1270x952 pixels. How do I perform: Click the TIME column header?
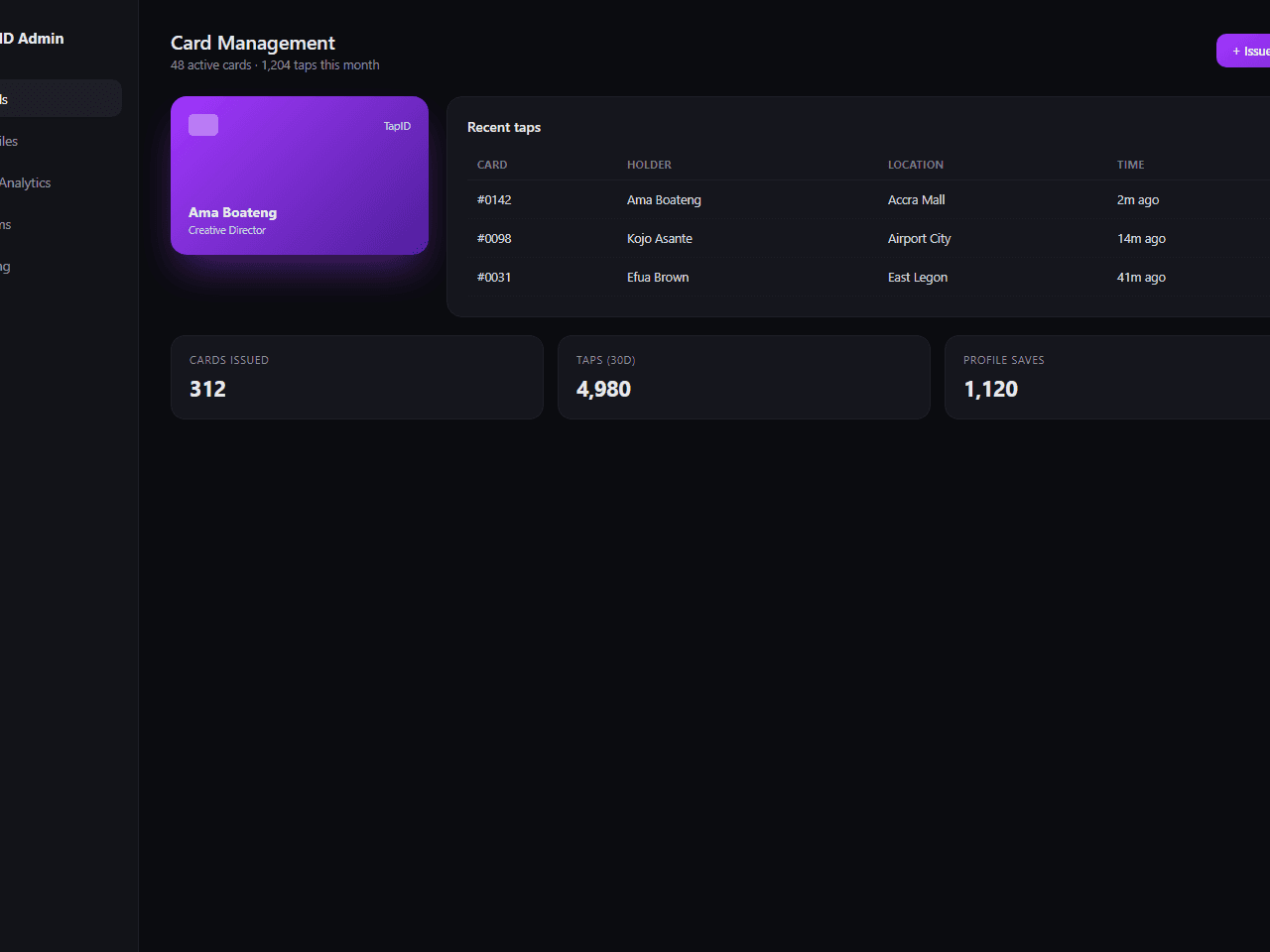coord(1131,165)
